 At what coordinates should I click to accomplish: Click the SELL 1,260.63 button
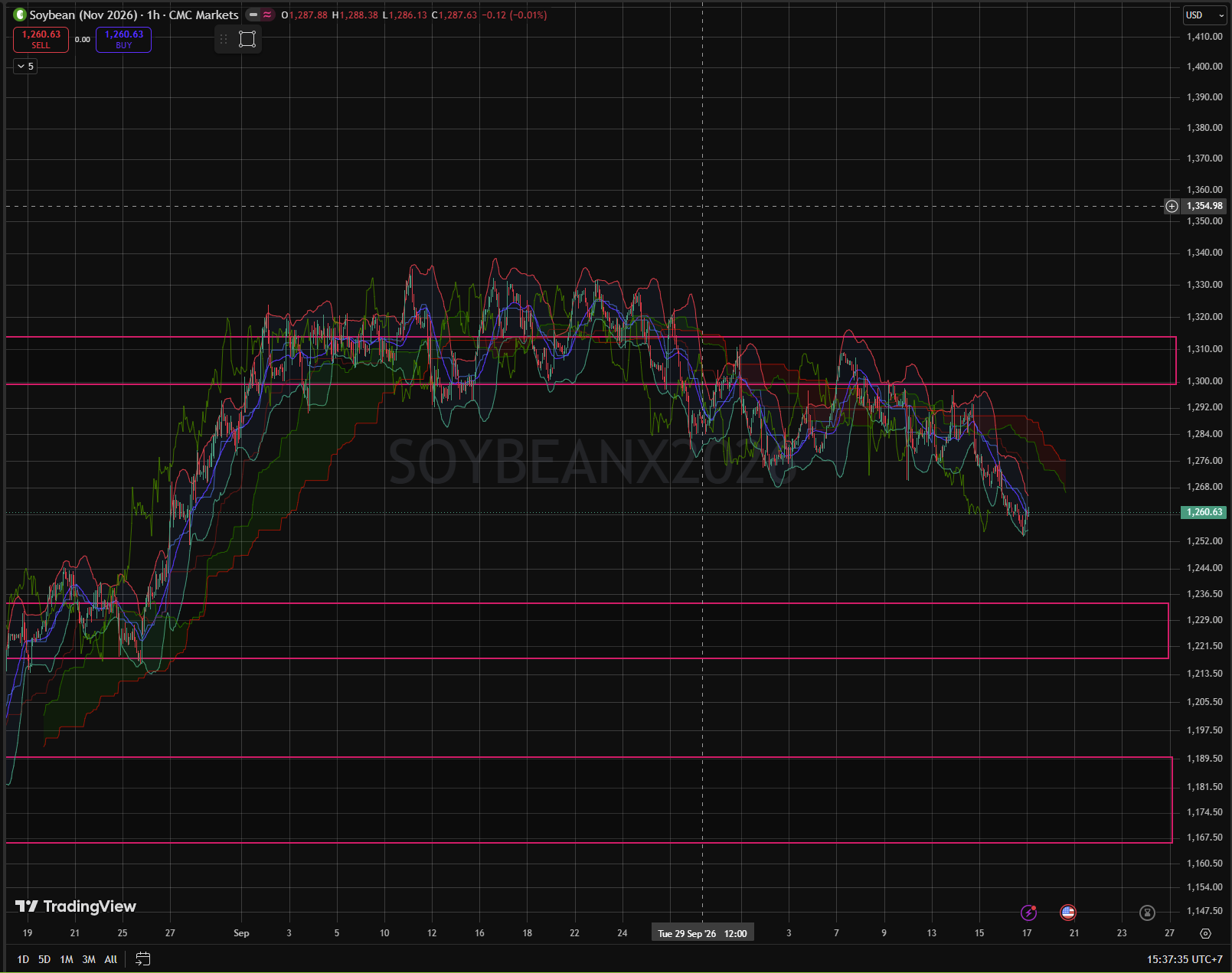tap(41, 40)
